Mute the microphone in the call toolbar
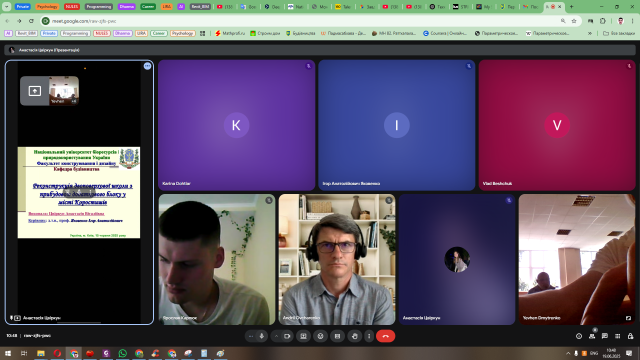Viewport: 640px width, 360px height. click(x=262, y=336)
